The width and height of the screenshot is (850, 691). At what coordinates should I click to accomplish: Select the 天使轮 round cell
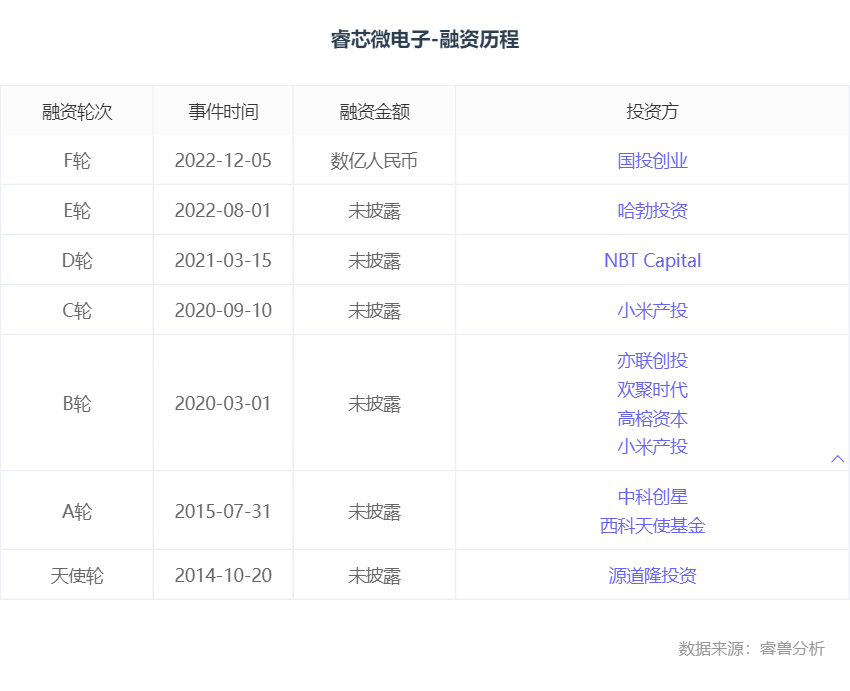77,576
